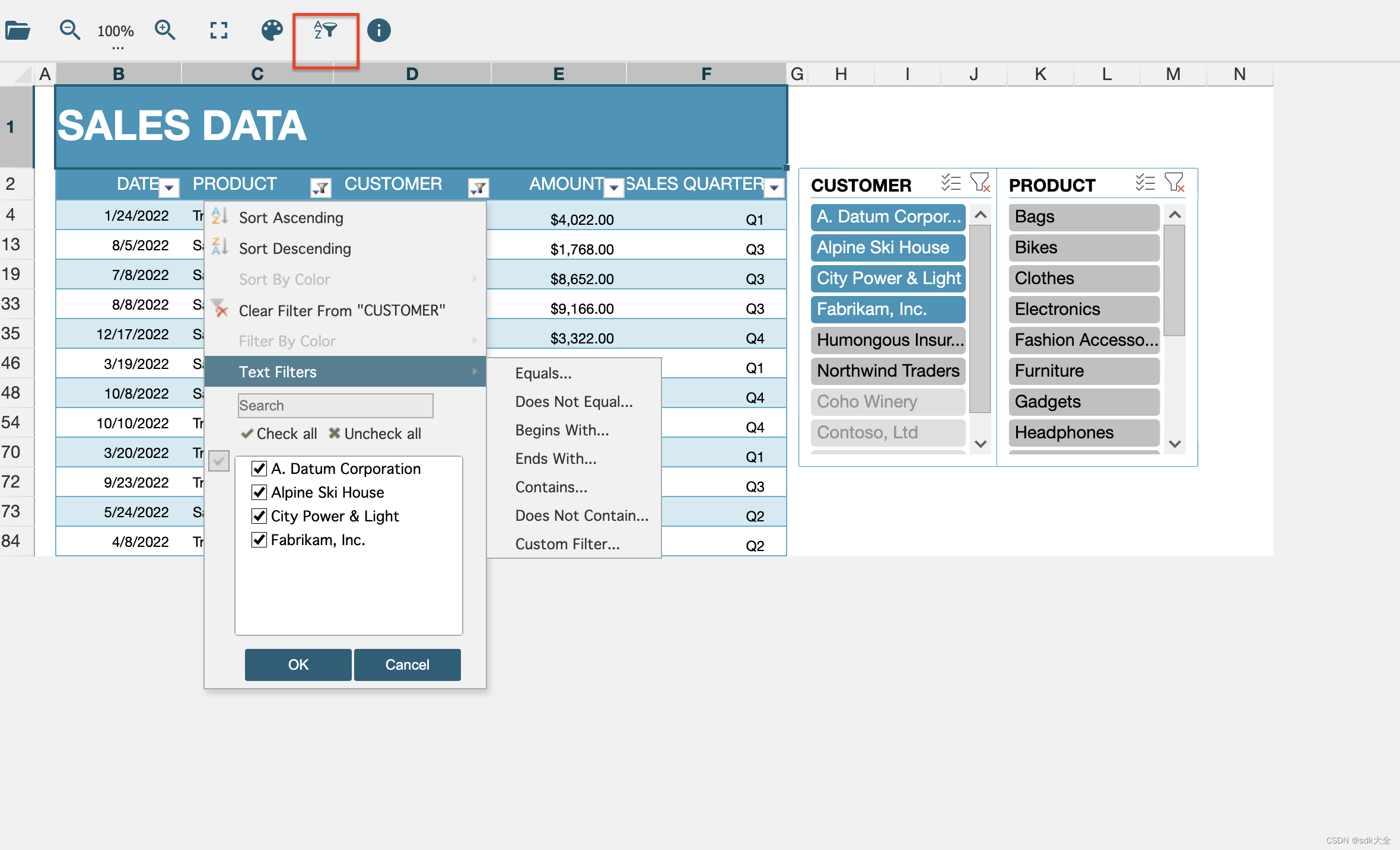This screenshot has width=1400, height=850.
Task: Toggle fullscreen with the expand icon
Action: click(x=218, y=30)
